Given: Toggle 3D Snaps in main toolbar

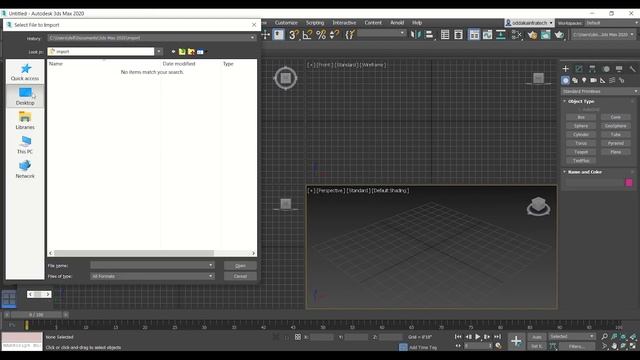Looking at the screenshot, I should [x=293, y=35].
